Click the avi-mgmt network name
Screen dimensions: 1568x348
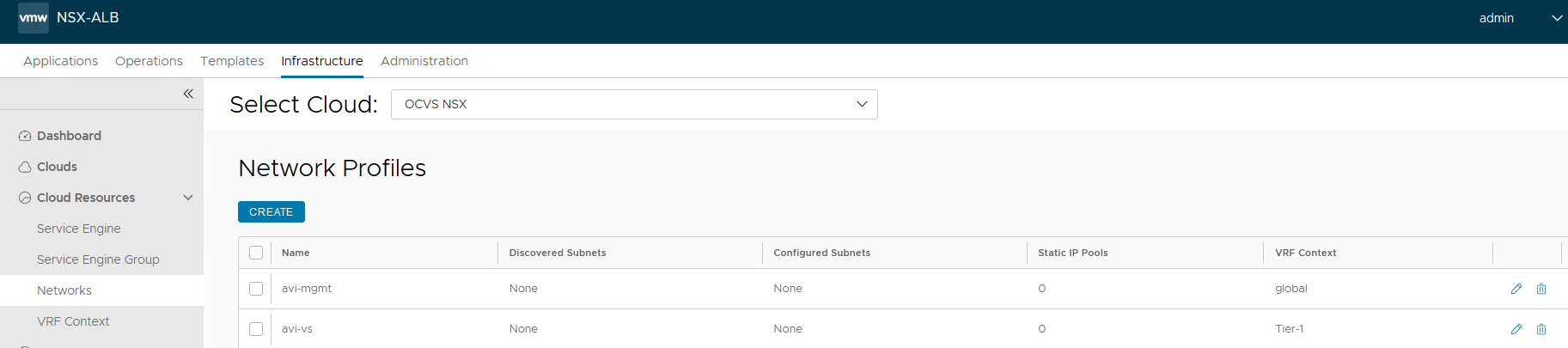tap(307, 289)
